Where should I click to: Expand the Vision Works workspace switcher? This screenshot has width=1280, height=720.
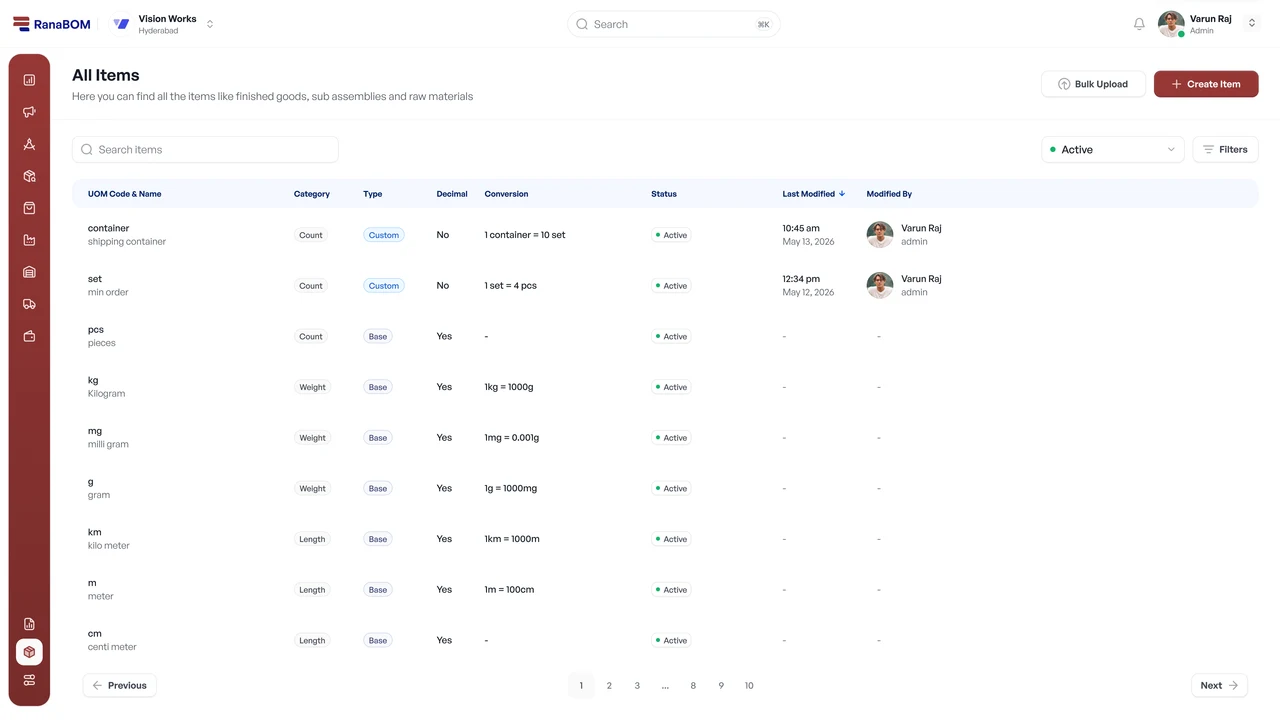tap(210, 24)
